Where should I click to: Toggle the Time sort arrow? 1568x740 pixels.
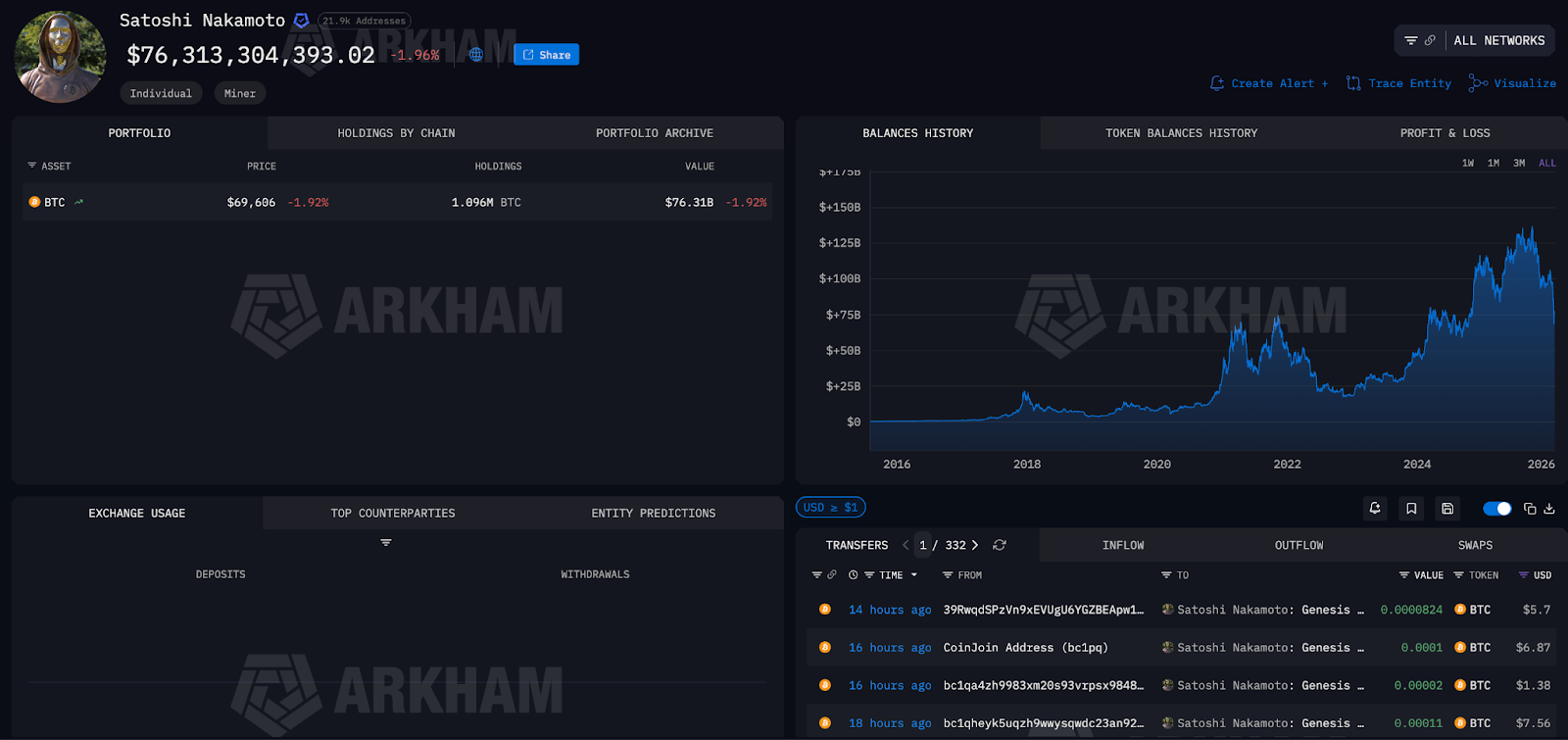[914, 575]
